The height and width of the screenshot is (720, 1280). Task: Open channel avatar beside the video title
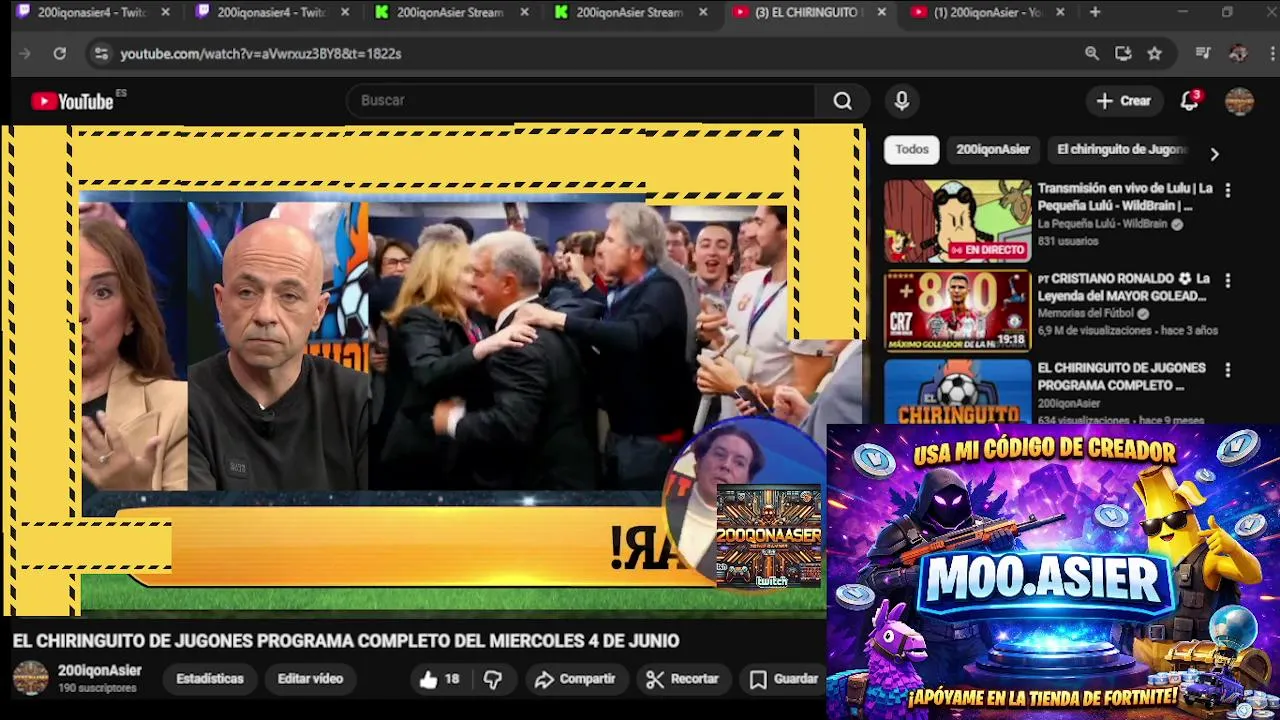pos(30,678)
